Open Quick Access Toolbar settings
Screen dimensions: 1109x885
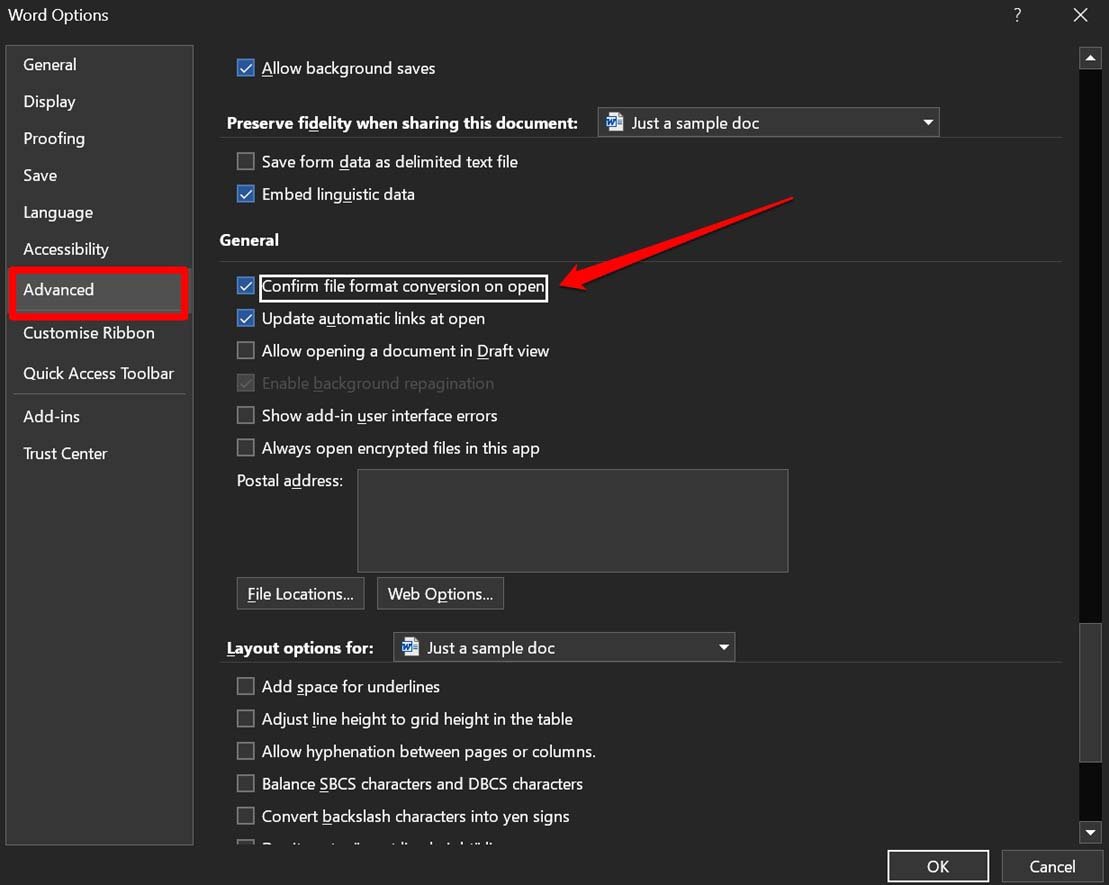[99, 373]
